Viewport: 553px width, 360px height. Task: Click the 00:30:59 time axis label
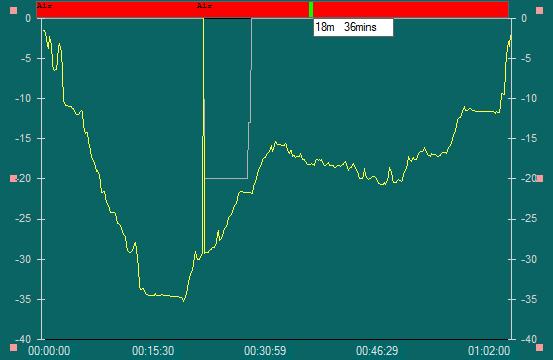265,351
